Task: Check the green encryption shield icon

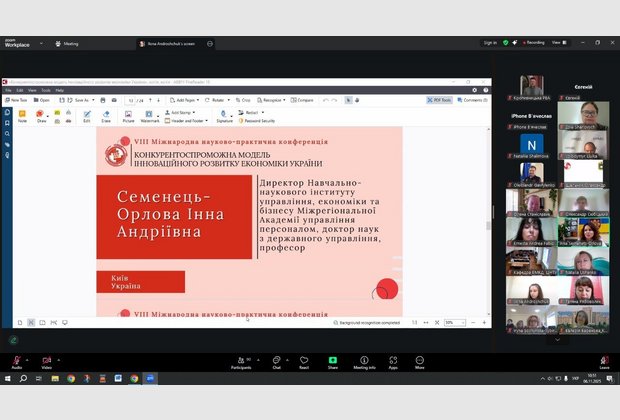Action: [505, 42]
